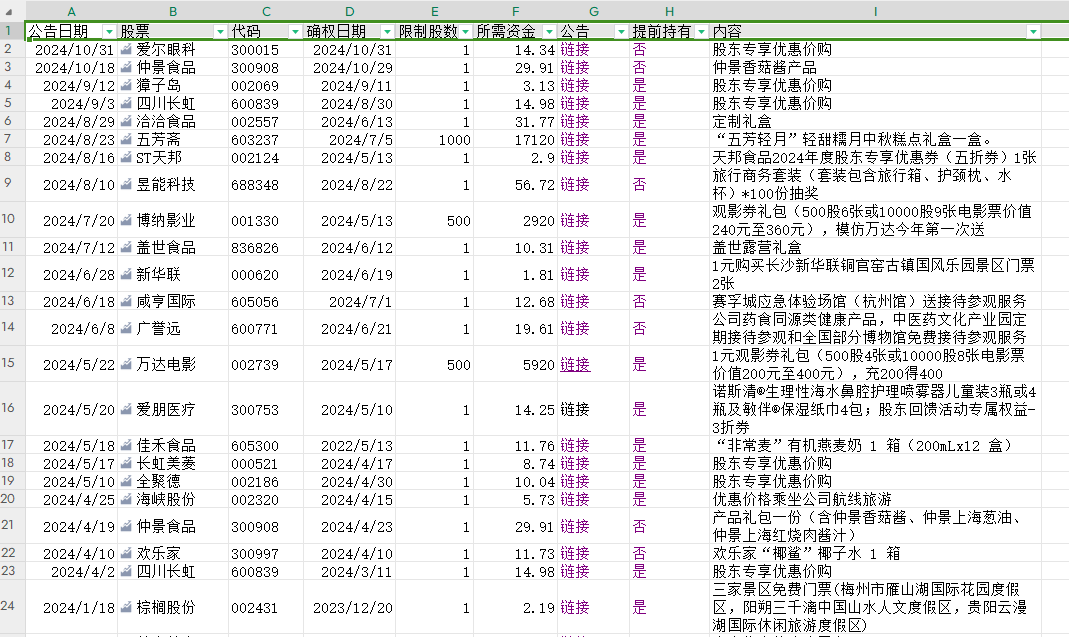Select the 仲景香菇酱产品 content cell
This screenshot has height=637, width=1069.
point(875,68)
